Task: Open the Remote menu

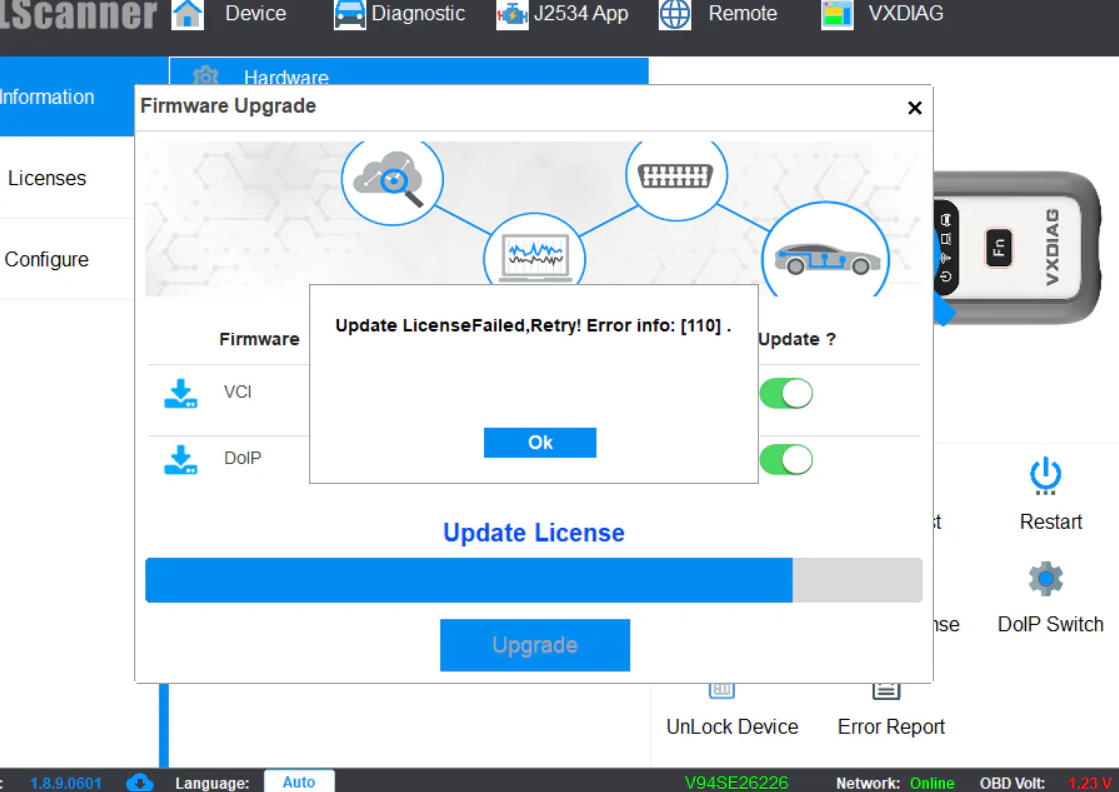Action: pyautogui.click(x=742, y=14)
